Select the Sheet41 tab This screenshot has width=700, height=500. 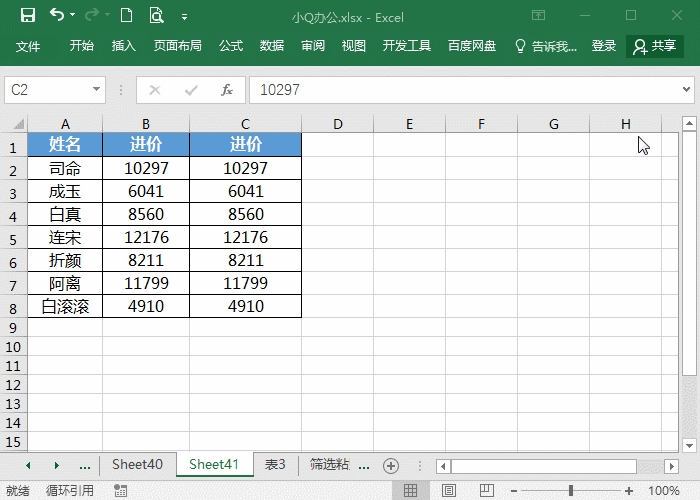tap(214, 465)
